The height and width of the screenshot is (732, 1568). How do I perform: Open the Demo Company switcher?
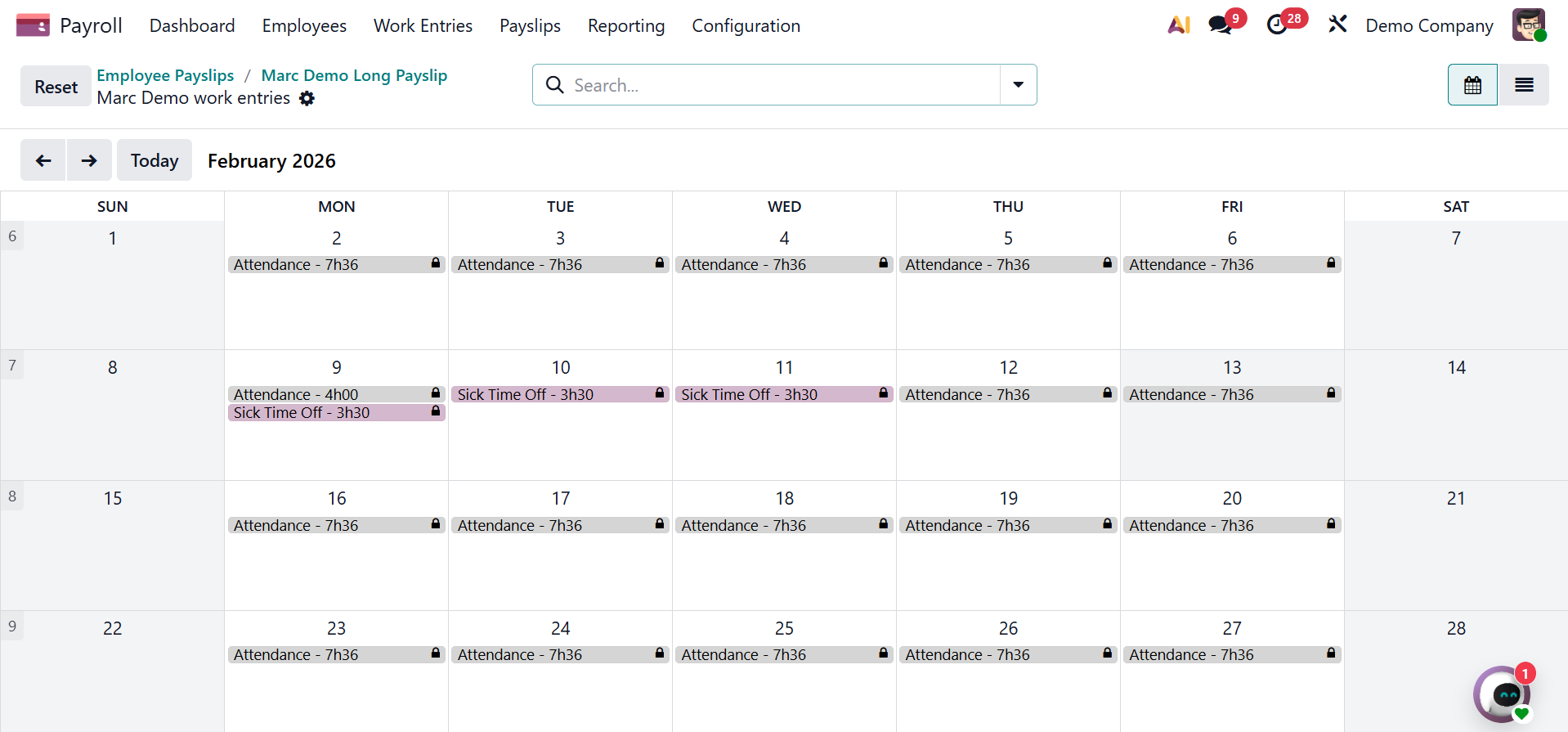pyautogui.click(x=1429, y=25)
